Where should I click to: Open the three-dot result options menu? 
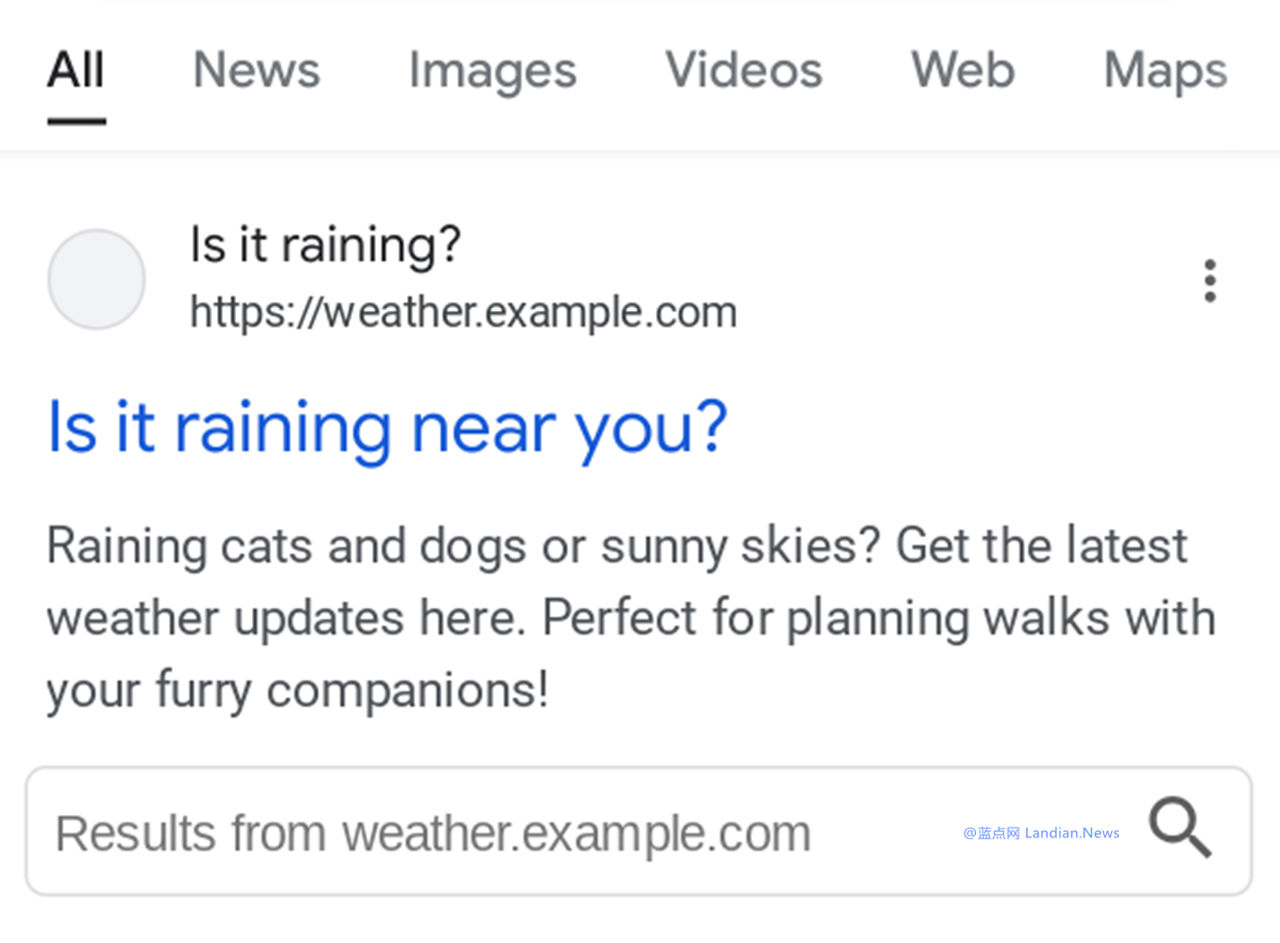click(x=1210, y=280)
